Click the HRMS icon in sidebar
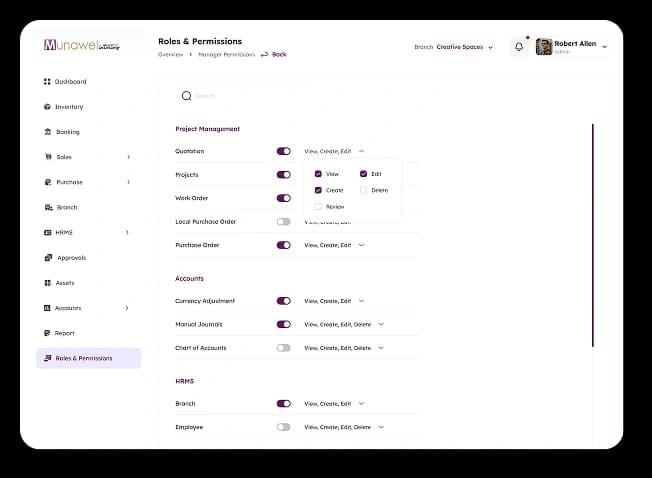This screenshot has width=652, height=478. [x=47, y=232]
